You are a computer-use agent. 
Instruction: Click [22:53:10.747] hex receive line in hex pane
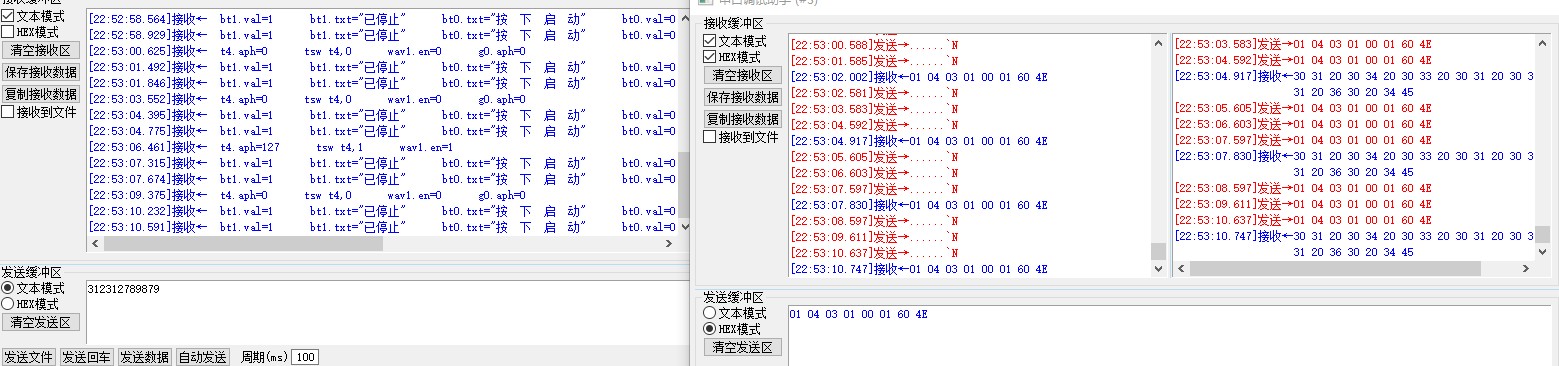(x=1353, y=236)
